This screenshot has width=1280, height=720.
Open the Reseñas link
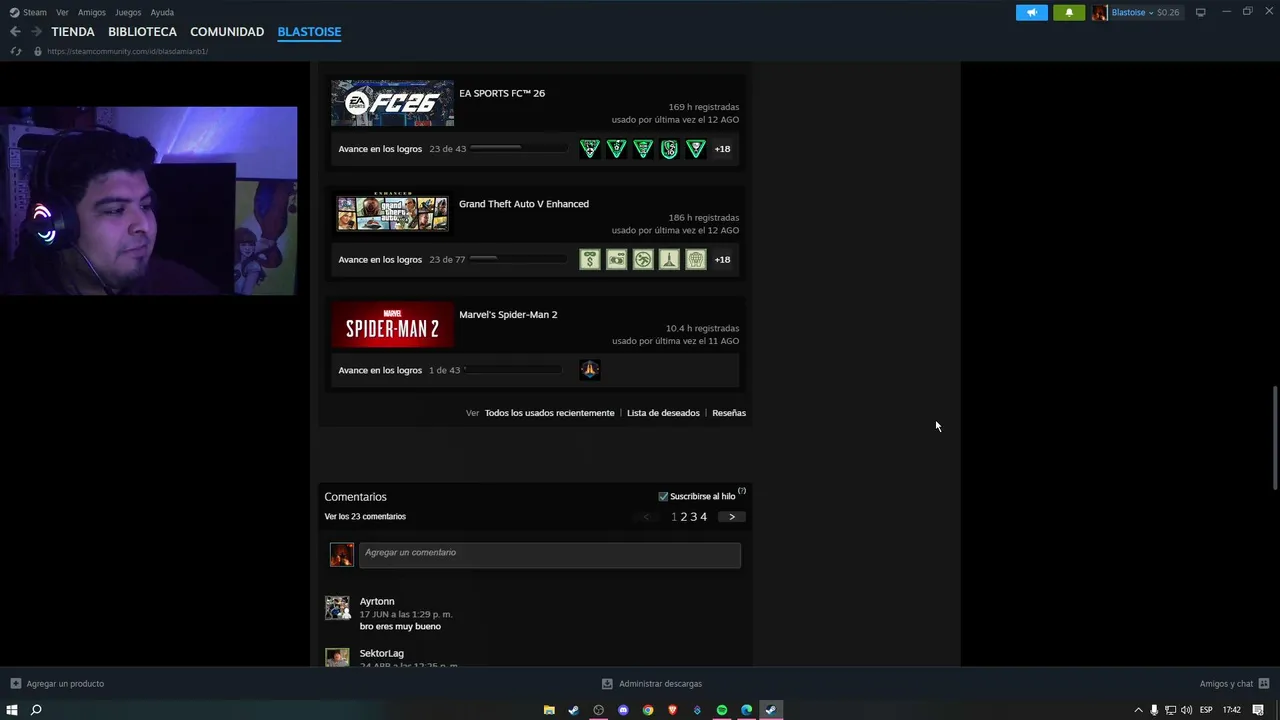coord(729,413)
